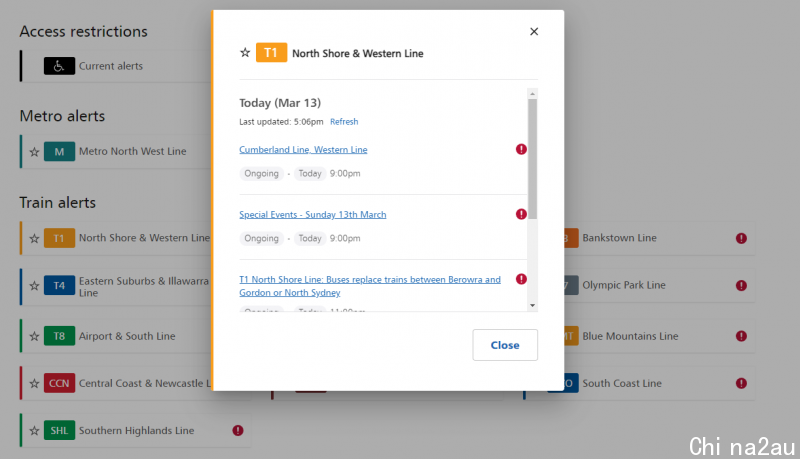Screen dimensions: 800x459
Task: Favourite North Shore & Western Line in the list
Action: coord(34,238)
